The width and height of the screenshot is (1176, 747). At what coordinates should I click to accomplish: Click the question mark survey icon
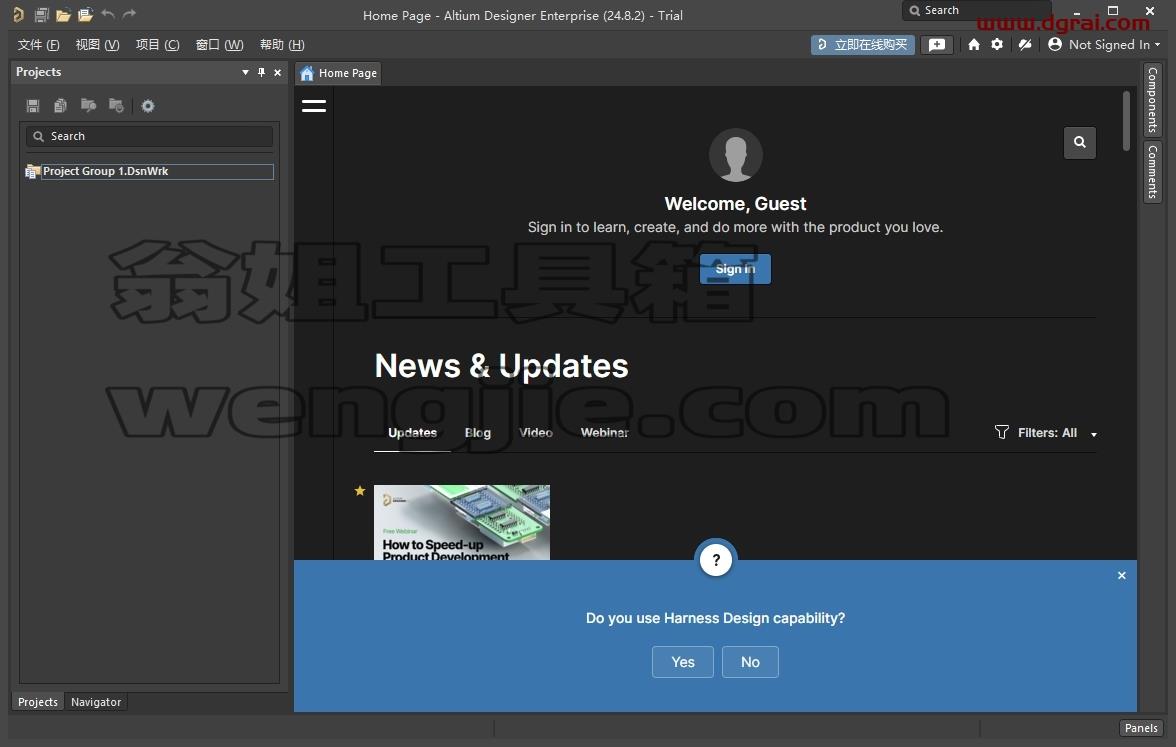tap(716, 560)
